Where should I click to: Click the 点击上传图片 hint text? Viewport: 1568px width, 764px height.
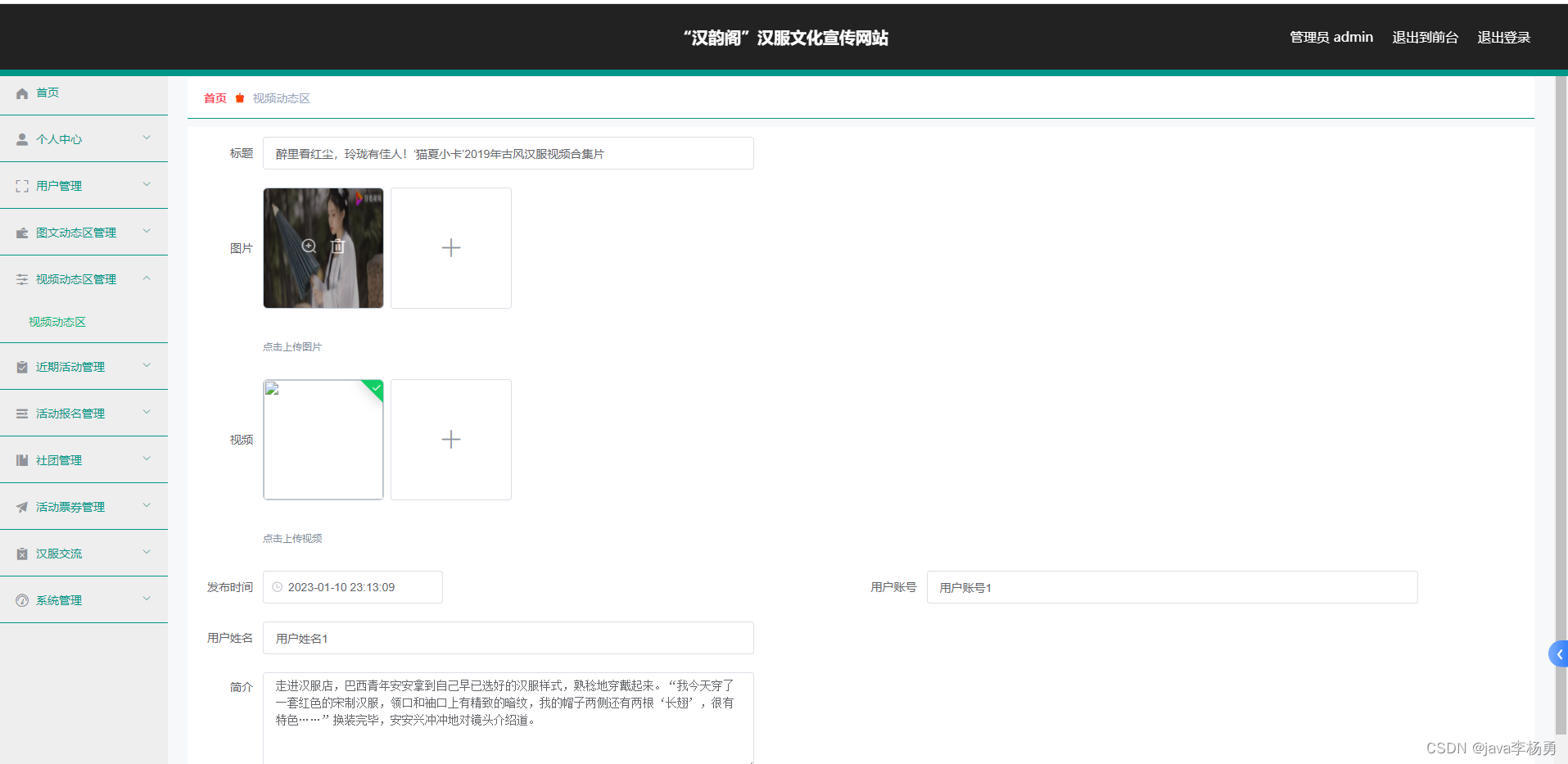click(x=292, y=347)
